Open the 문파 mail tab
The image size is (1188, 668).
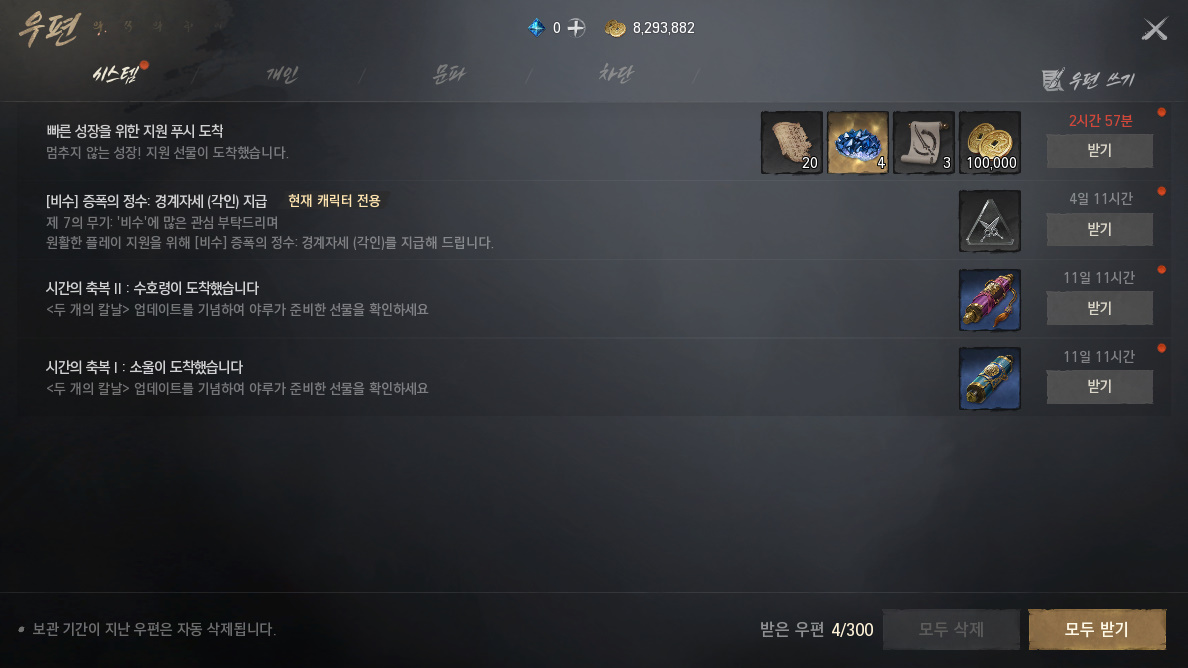[x=449, y=74]
